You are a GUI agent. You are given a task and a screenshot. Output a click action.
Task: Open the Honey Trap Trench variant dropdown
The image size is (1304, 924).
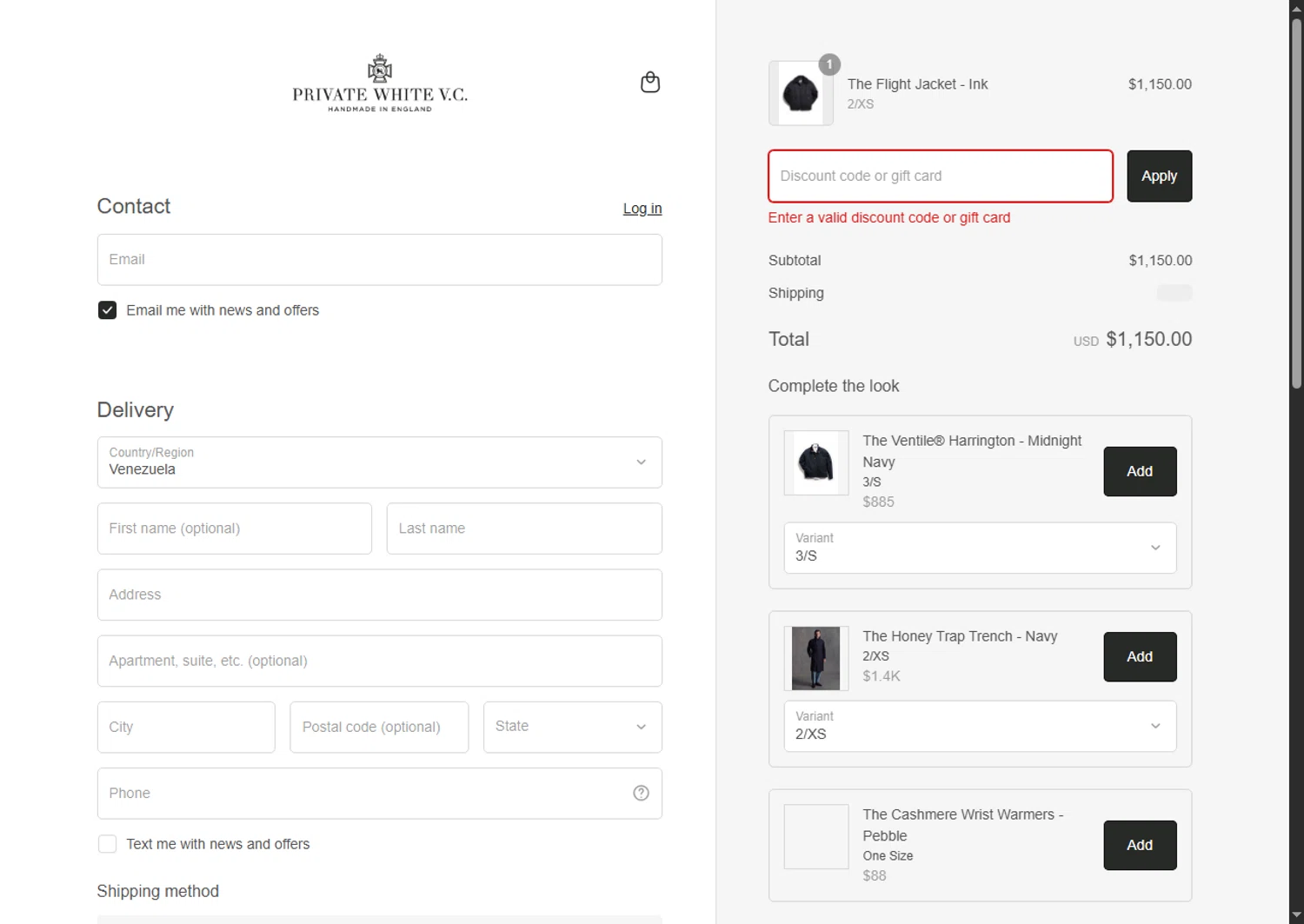pos(980,726)
